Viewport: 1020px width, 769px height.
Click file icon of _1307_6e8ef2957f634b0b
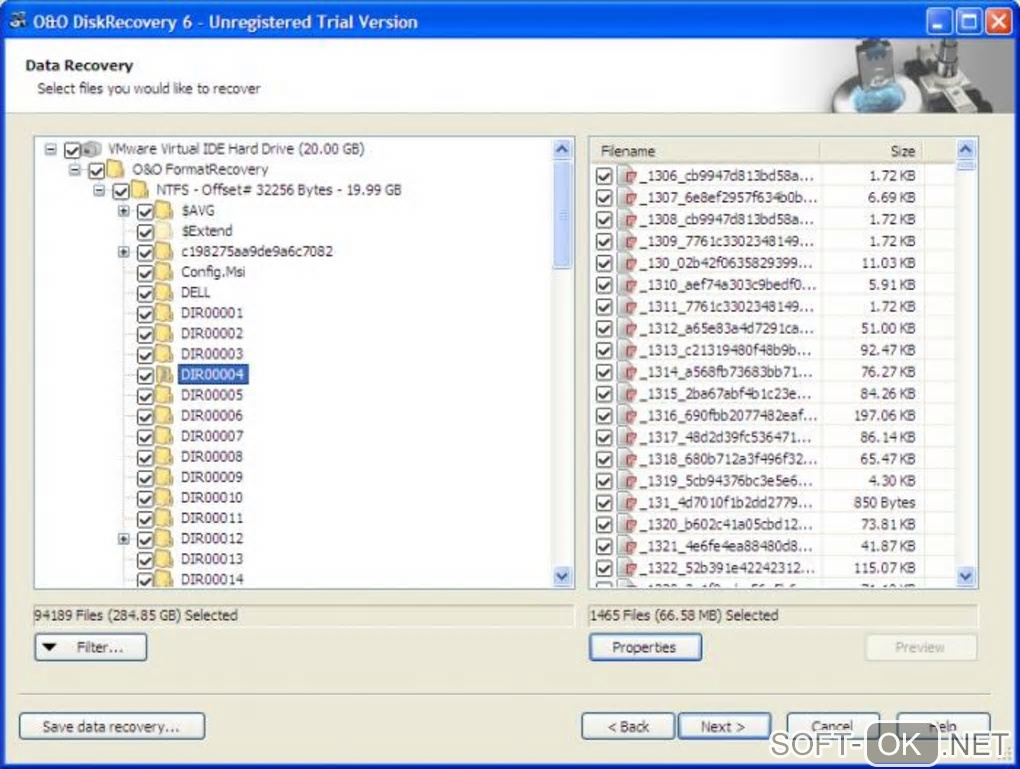[x=628, y=198]
